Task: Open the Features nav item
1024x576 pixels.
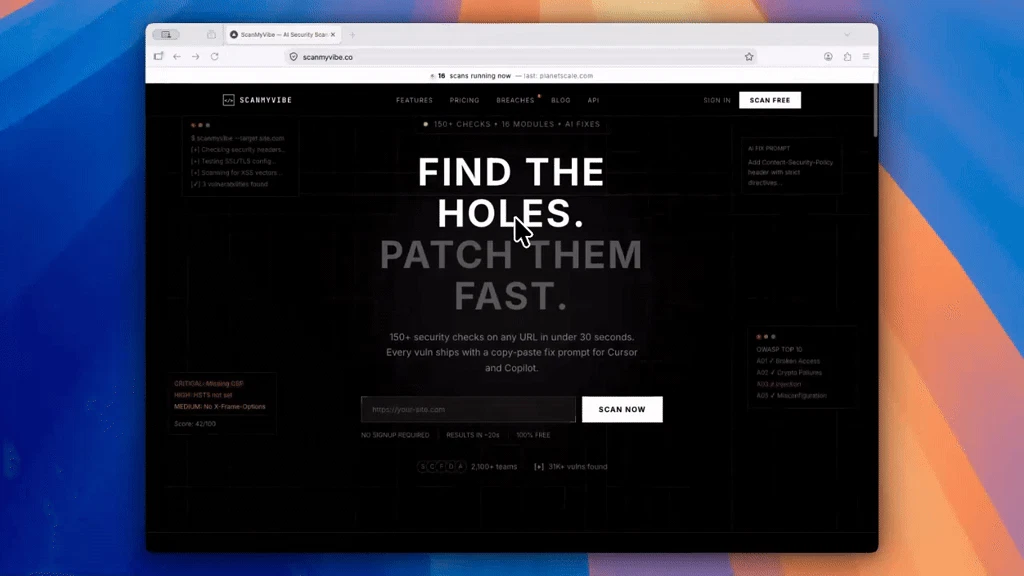Action: [x=414, y=101]
